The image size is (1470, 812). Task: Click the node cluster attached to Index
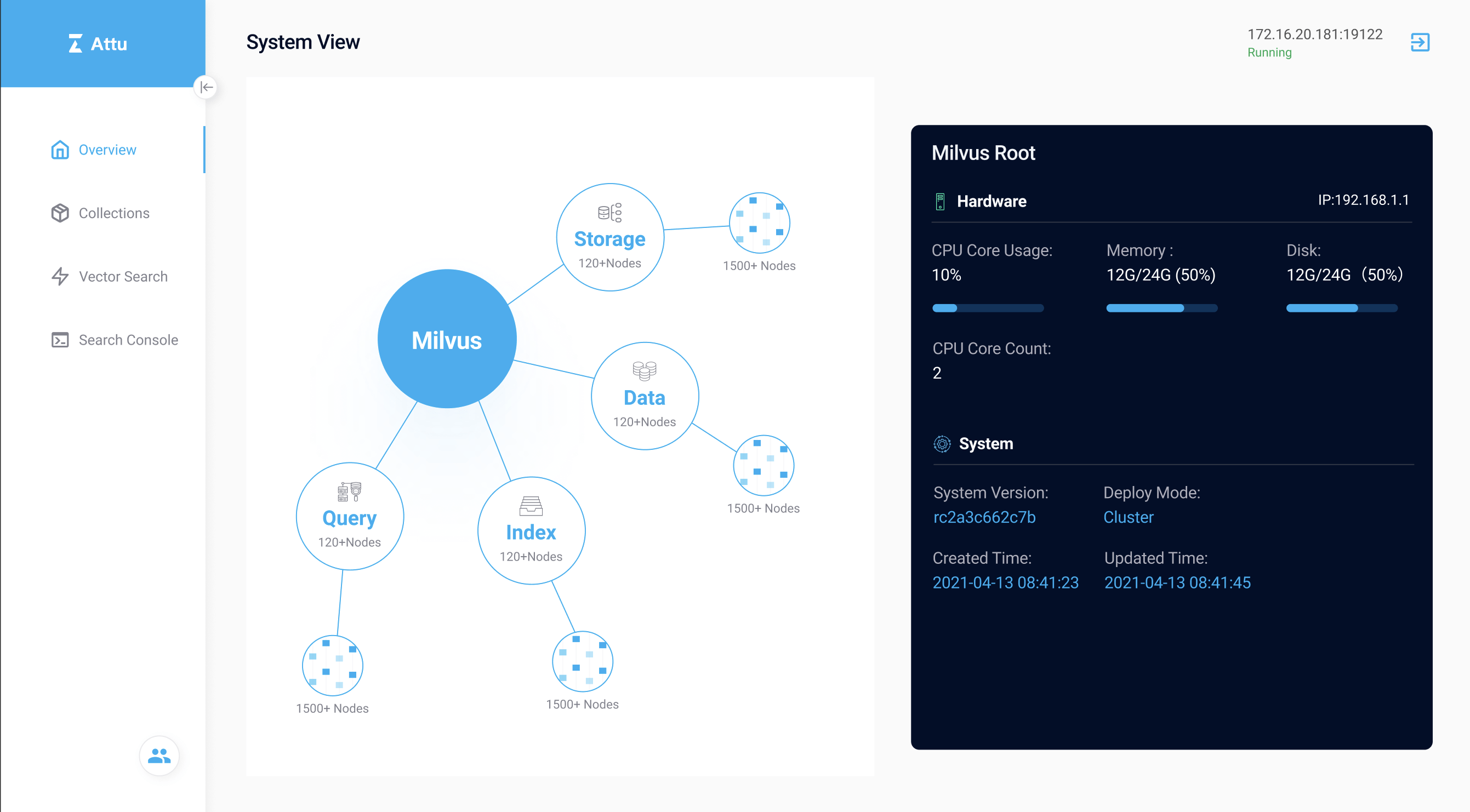[x=583, y=661]
